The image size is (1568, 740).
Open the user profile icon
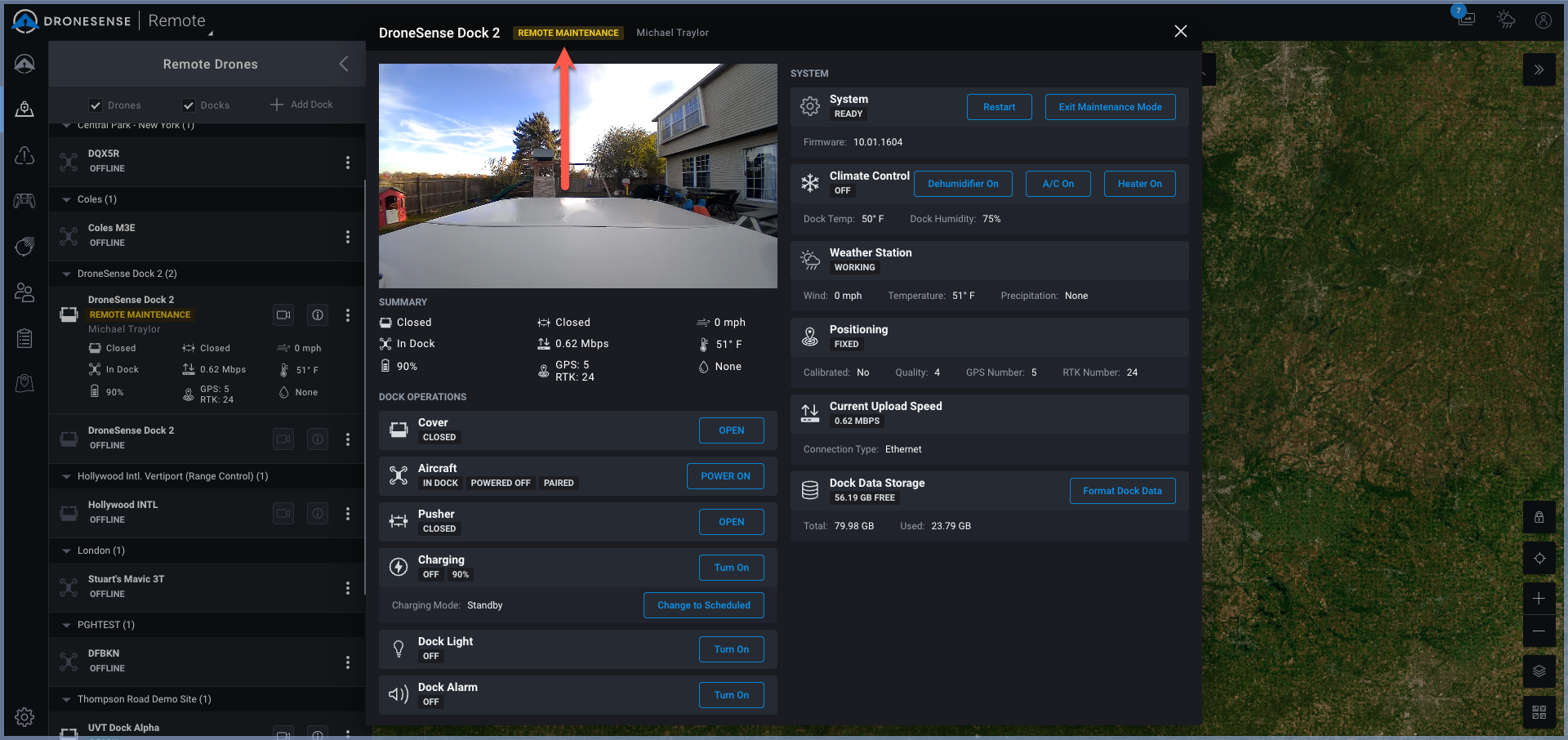point(1543,20)
